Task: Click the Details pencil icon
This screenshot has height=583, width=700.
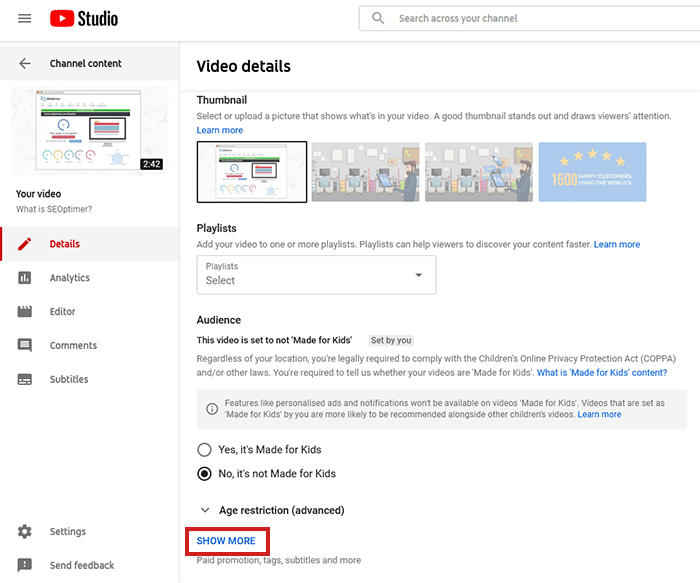Action: click(25, 244)
